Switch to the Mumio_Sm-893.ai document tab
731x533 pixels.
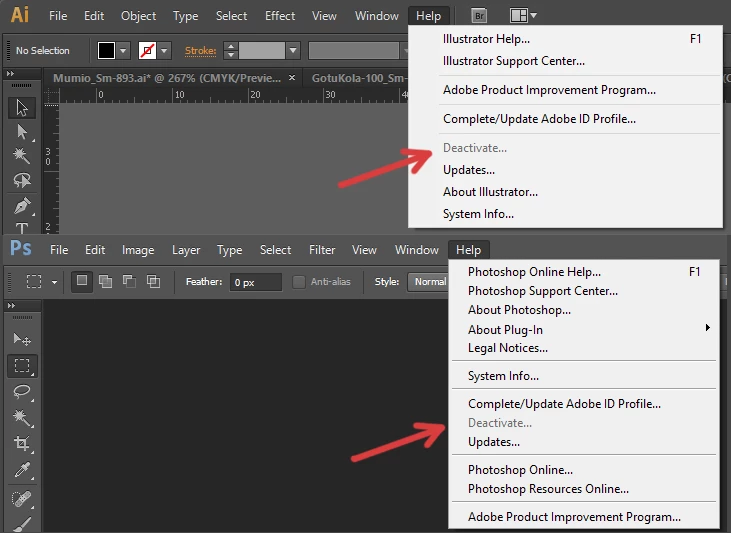coord(167,78)
